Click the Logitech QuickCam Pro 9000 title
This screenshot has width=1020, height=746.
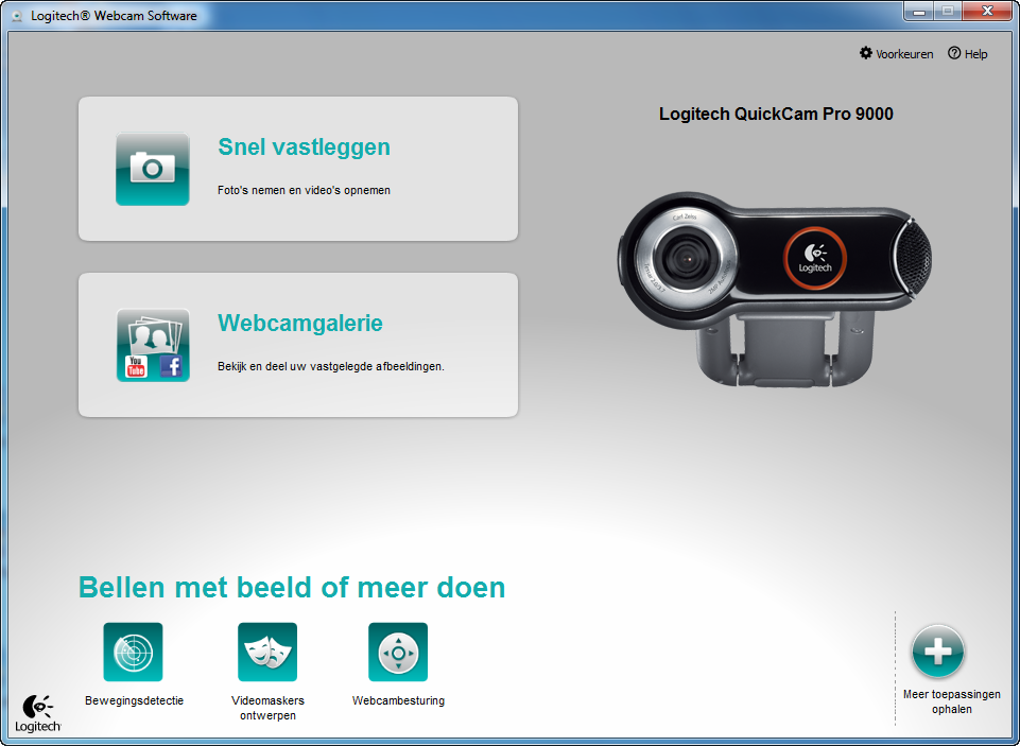pos(776,114)
